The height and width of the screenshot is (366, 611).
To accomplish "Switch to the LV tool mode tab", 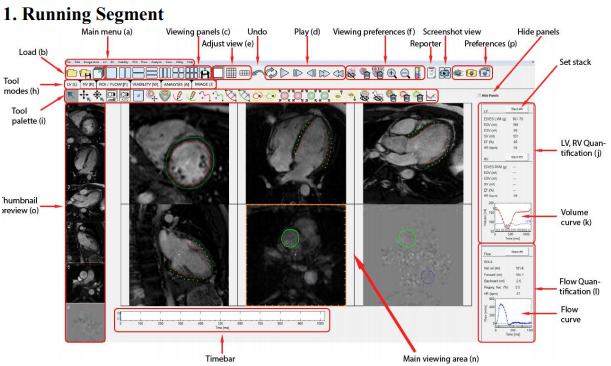I will click(72, 84).
